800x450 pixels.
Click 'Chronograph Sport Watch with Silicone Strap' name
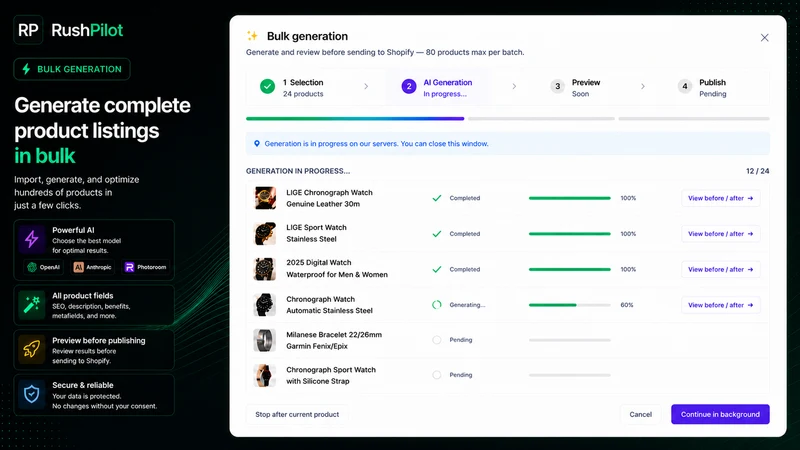[x=331, y=376]
